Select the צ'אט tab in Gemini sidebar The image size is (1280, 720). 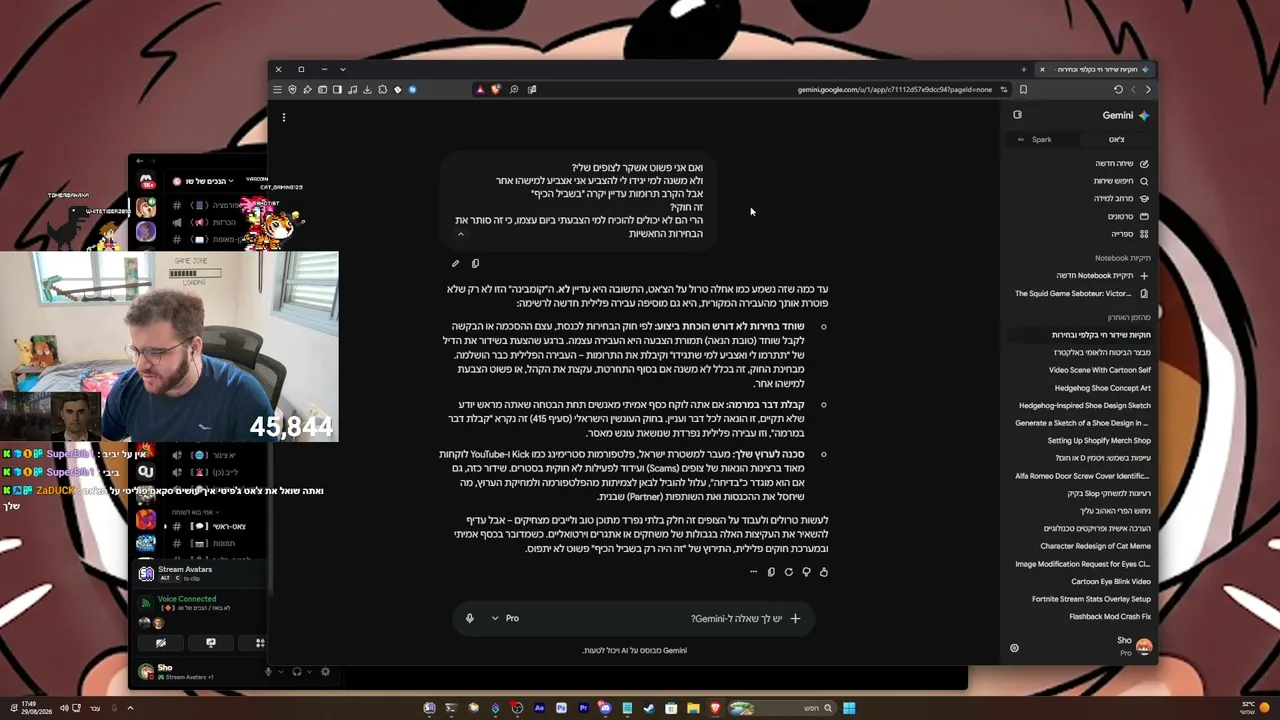[1116, 139]
